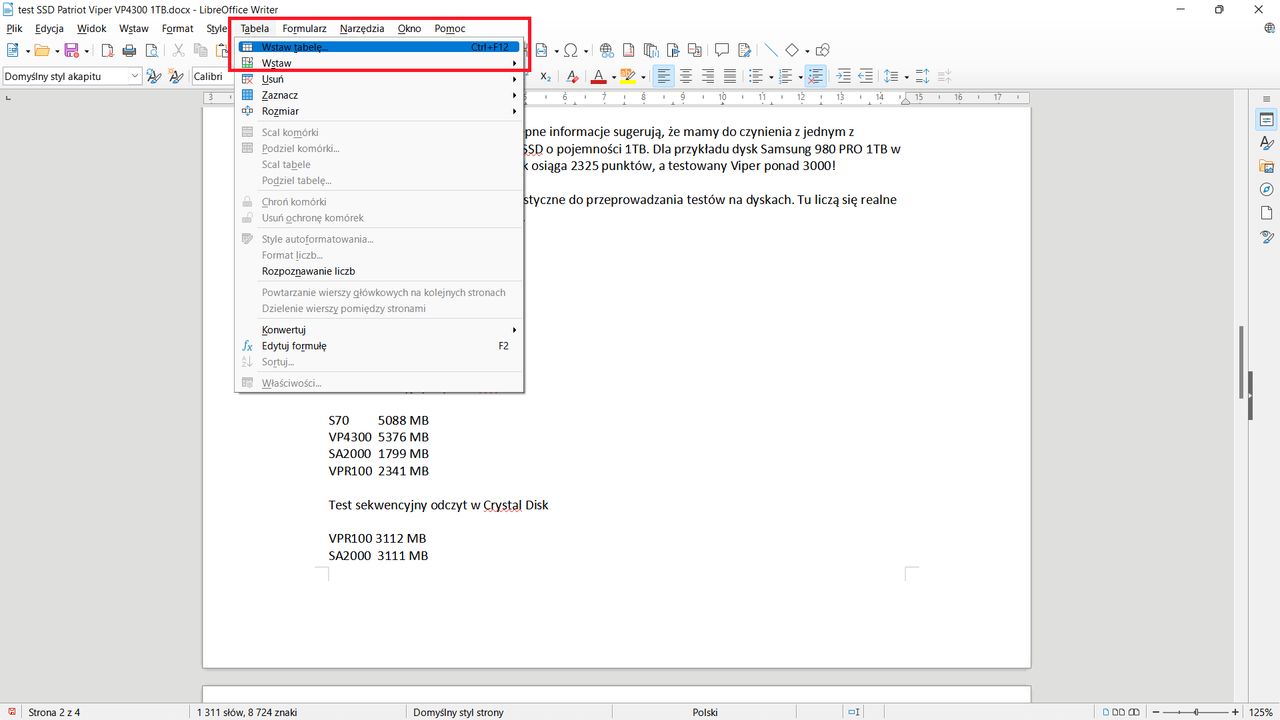Toggle the unordered bullet list
1280x720 pixels.
point(757,76)
